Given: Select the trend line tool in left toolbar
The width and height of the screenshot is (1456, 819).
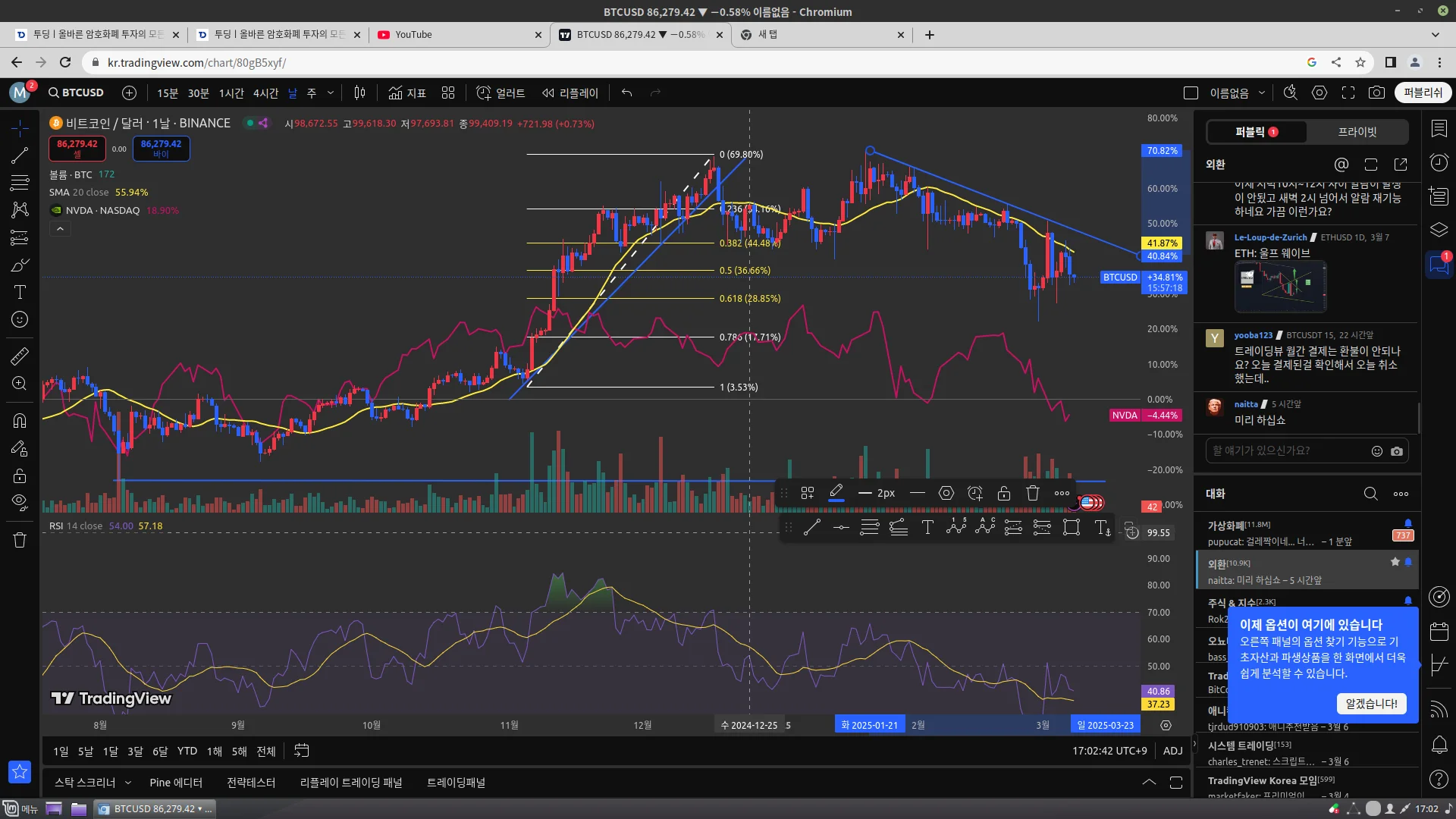Looking at the screenshot, I should (x=20, y=155).
